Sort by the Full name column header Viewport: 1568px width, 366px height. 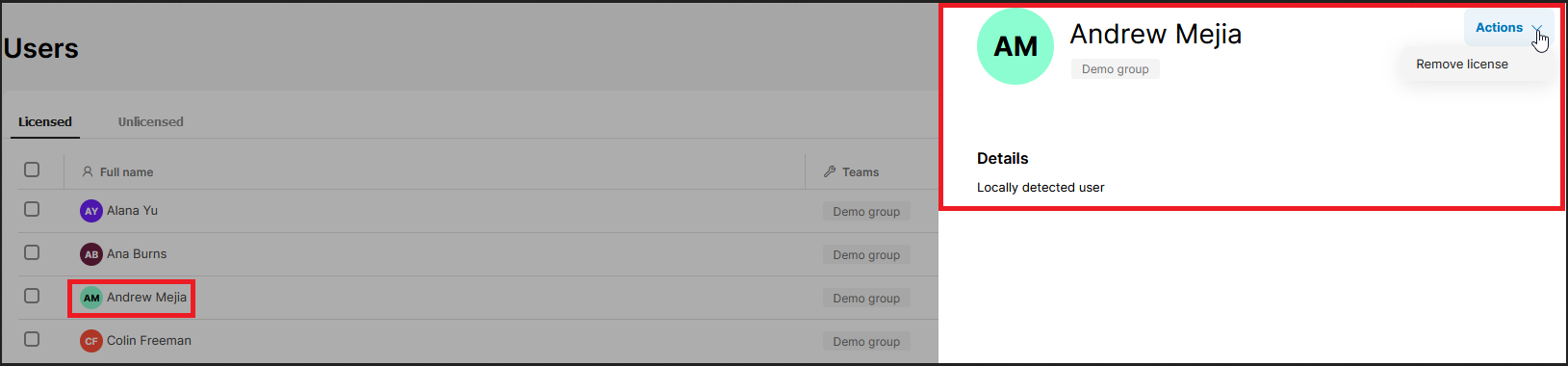tap(126, 172)
